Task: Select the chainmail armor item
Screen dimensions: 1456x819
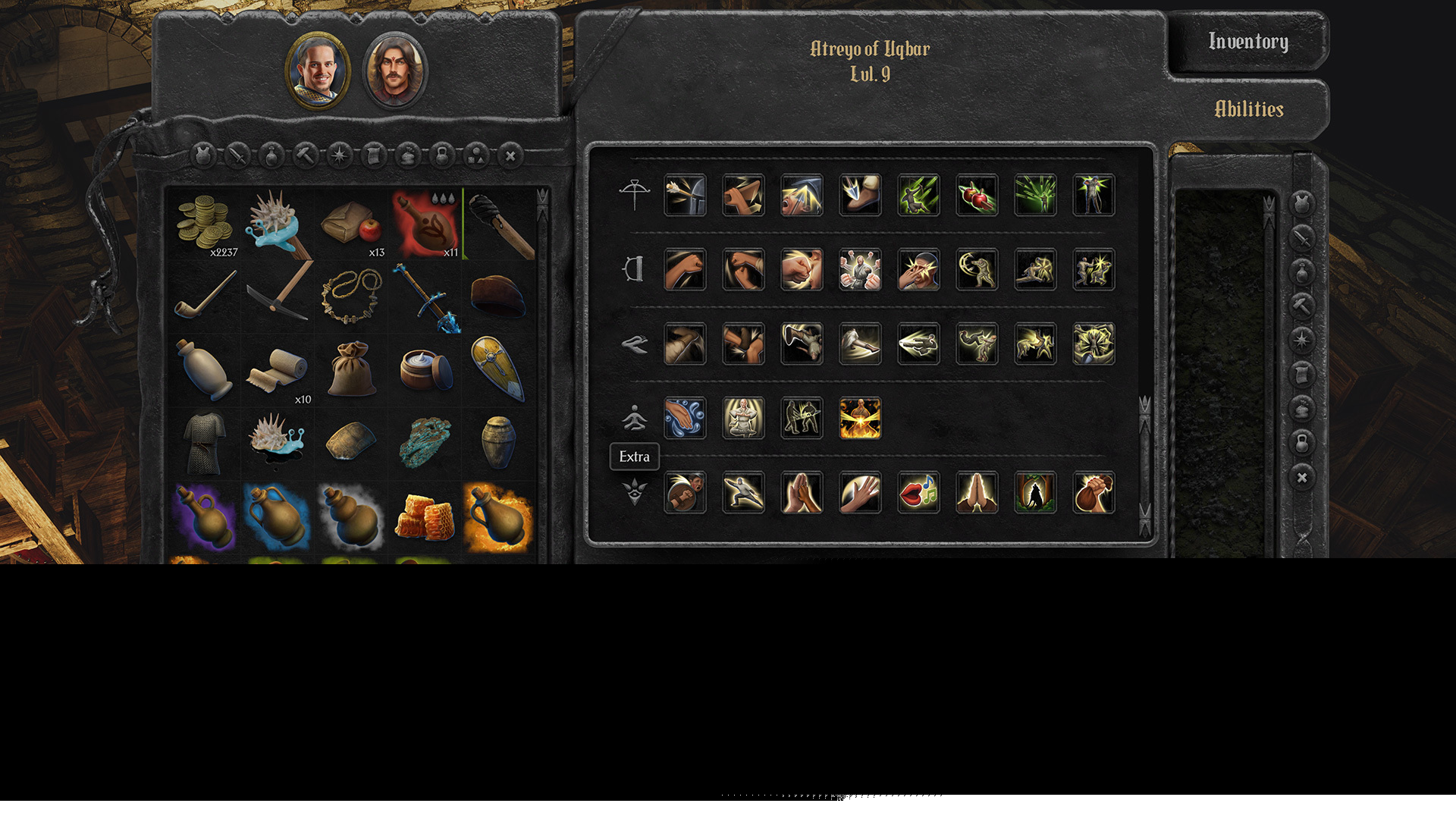Action: coord(203,444)
